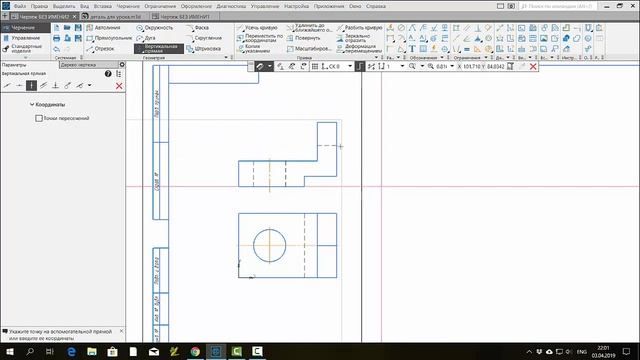640x360 pixels.
Task: Click the X coordinate field
Action: click(471, 66)
